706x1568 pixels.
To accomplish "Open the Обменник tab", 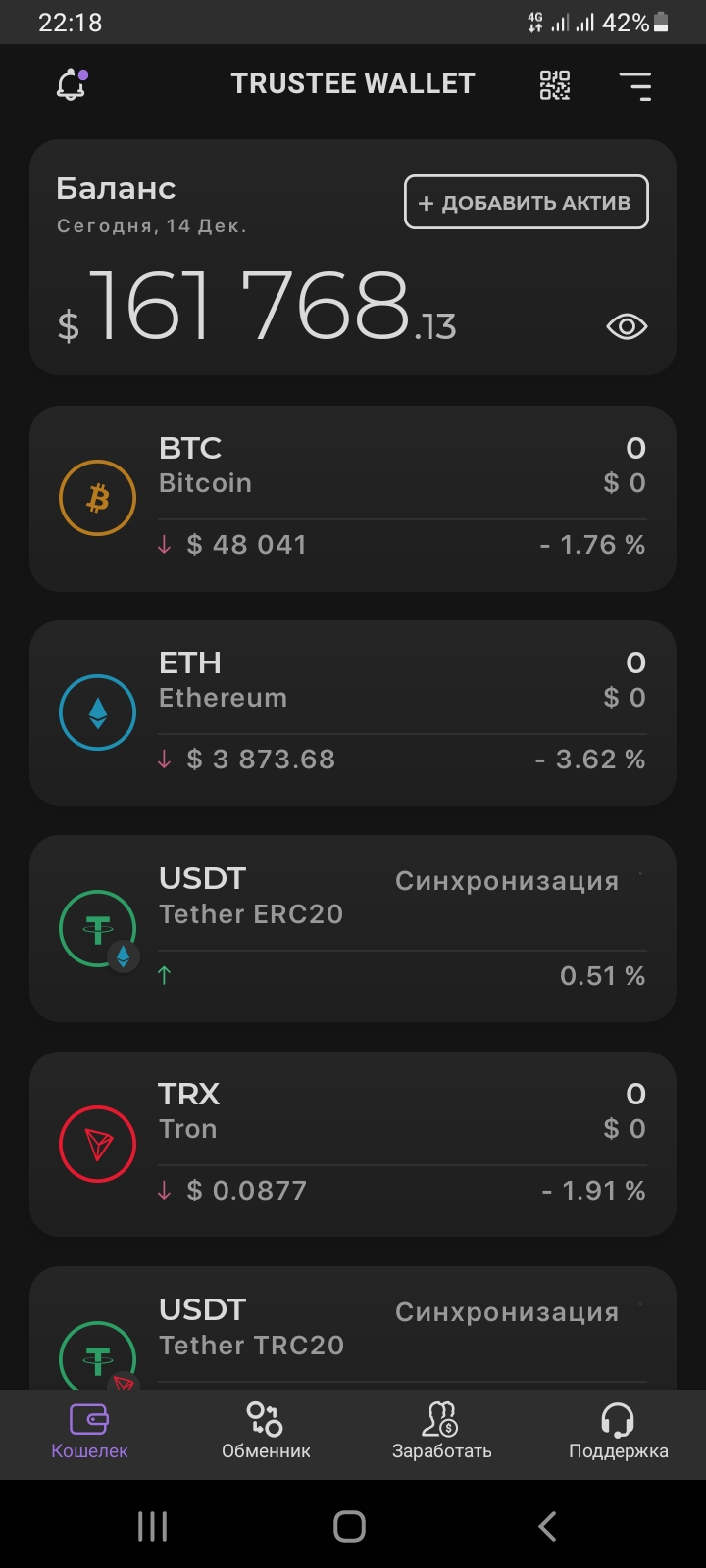I will tap(266, 1433).
